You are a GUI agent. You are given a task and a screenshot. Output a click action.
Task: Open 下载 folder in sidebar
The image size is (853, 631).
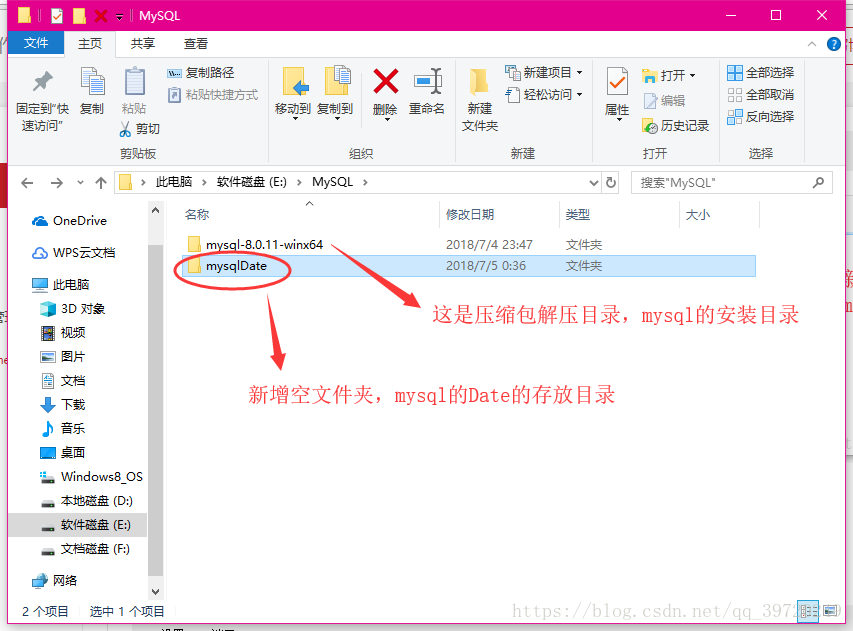63,405
